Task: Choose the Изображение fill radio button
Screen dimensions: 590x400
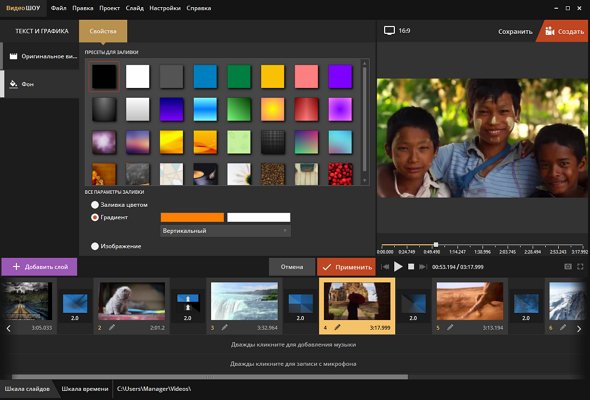Action: click(x=95, y=246)
